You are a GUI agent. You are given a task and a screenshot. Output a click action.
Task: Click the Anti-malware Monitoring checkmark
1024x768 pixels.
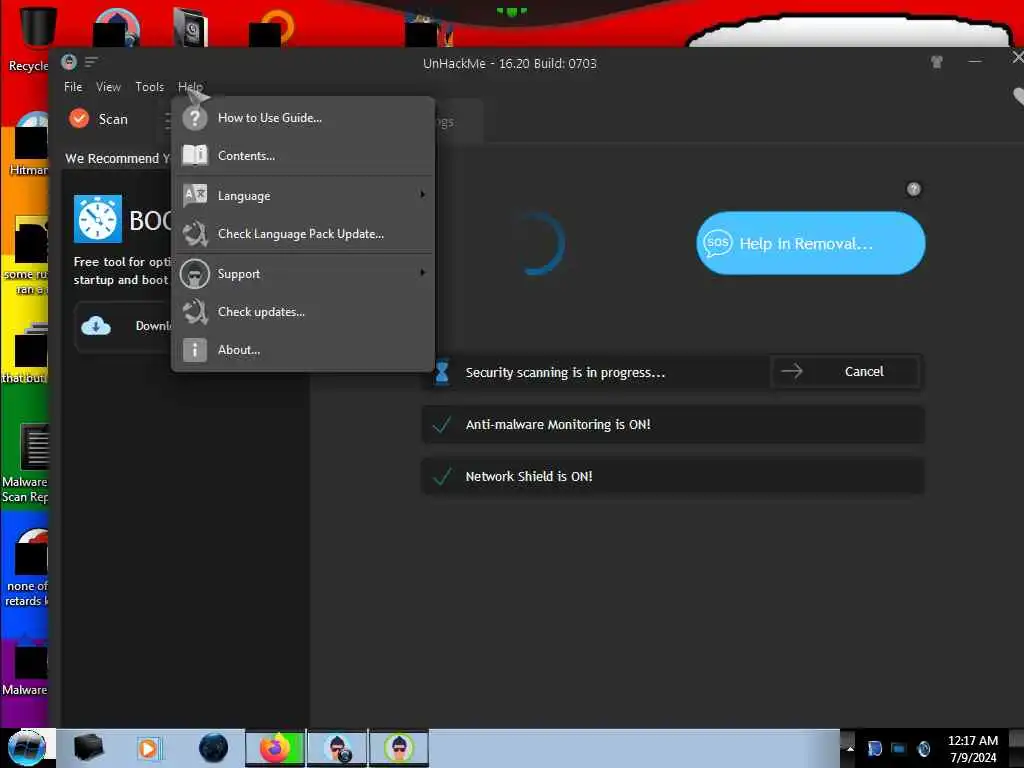pos(442,425)
